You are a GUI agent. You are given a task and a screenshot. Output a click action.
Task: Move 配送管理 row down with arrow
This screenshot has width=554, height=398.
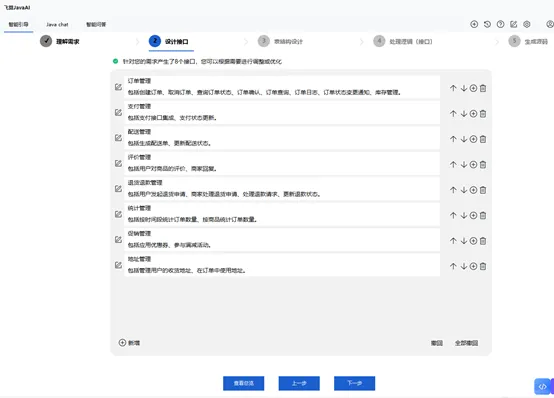click(x=464, y=139)
